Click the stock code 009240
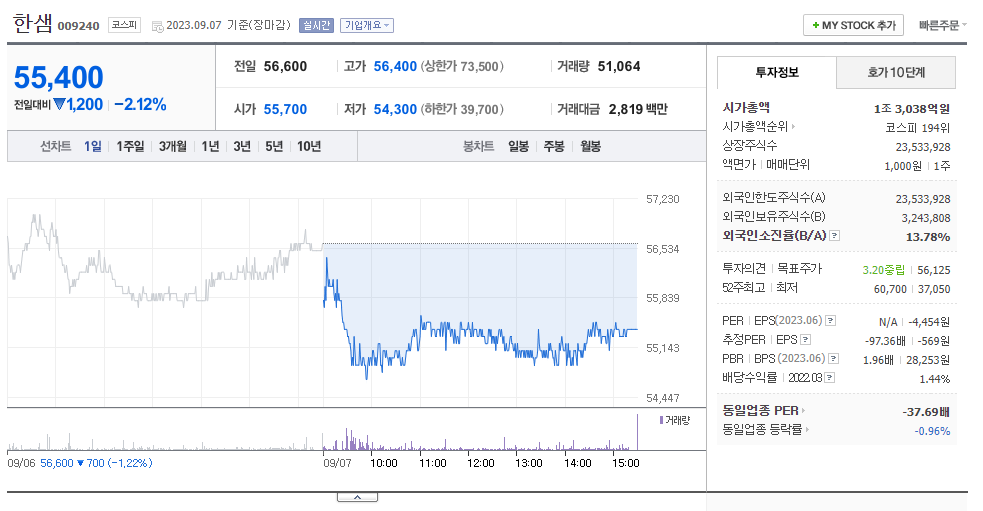The width and height of the screenshot is (983, 511). 78,26
